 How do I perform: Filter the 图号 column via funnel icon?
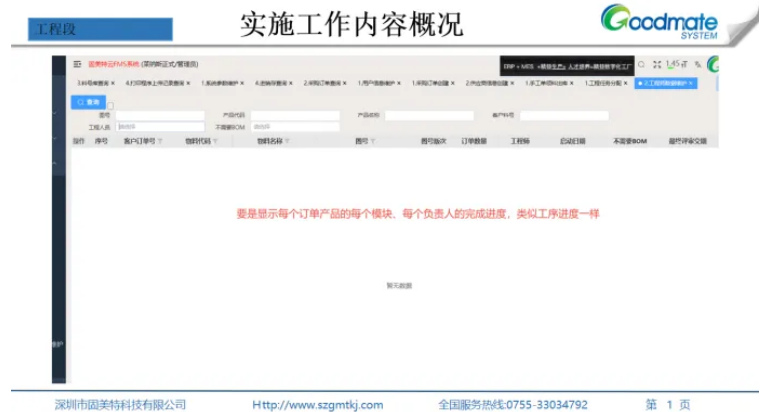click(373, 142)
